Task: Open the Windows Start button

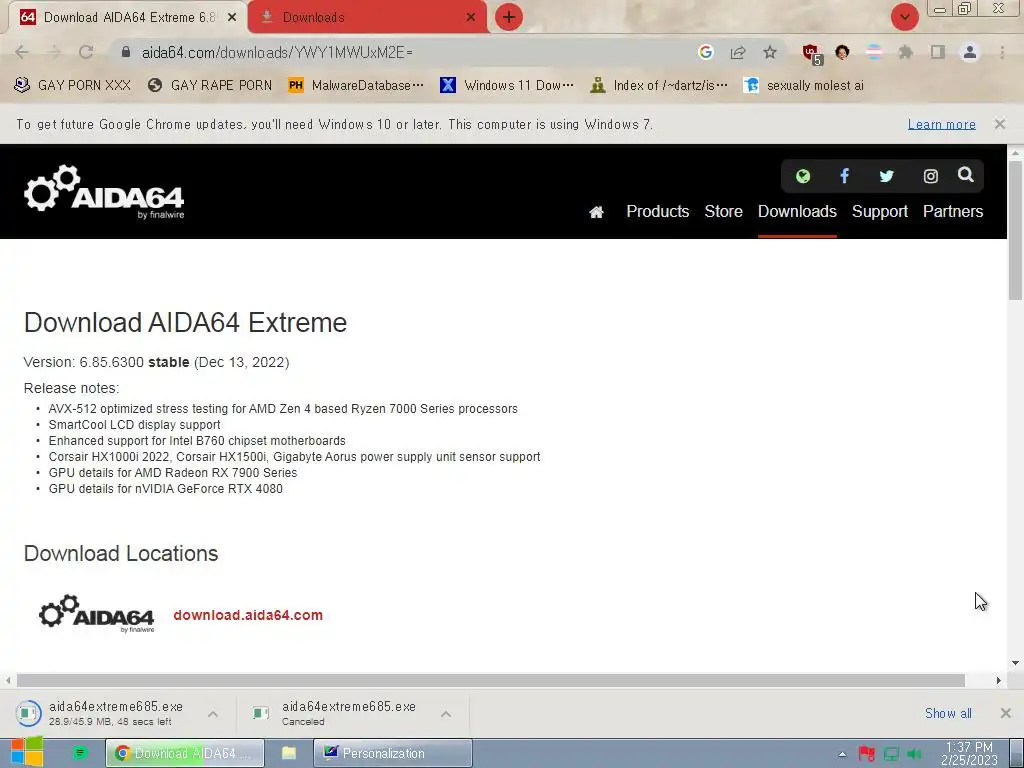Action: tap(26, 752)
